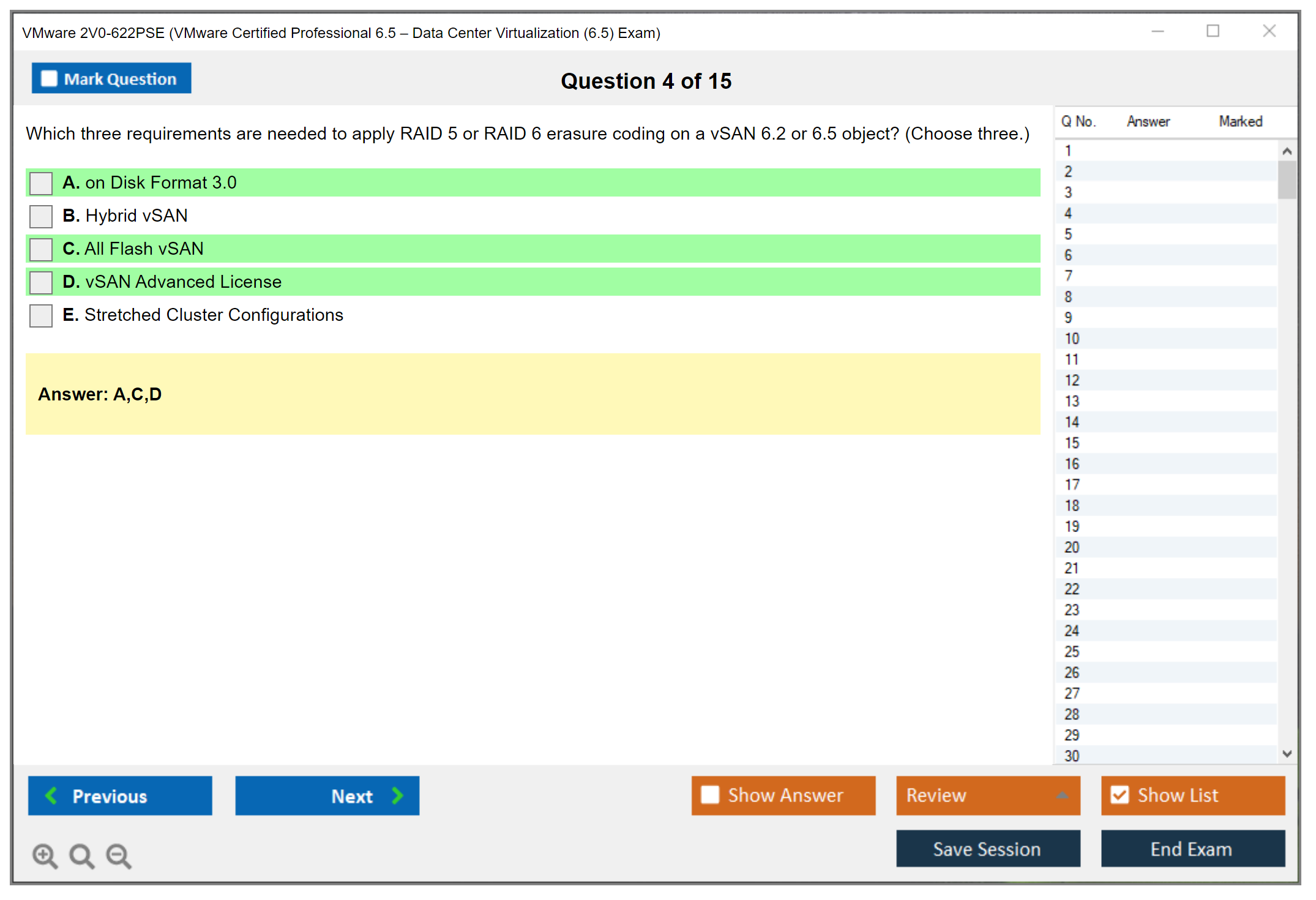Minimize the exam window
The image size is (1316, 900).
(x=1157, y=31)
